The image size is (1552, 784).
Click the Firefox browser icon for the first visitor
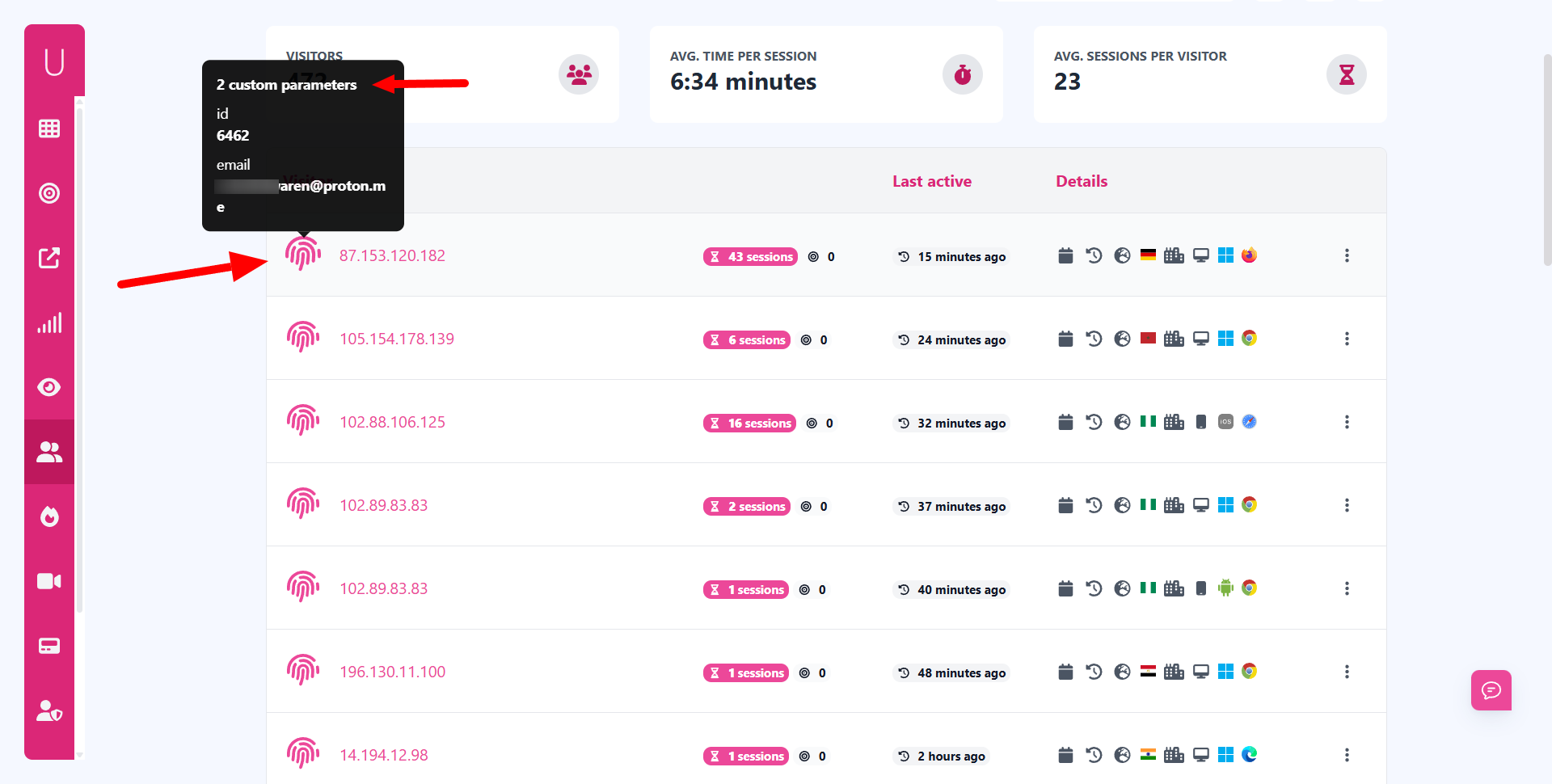1249,254
